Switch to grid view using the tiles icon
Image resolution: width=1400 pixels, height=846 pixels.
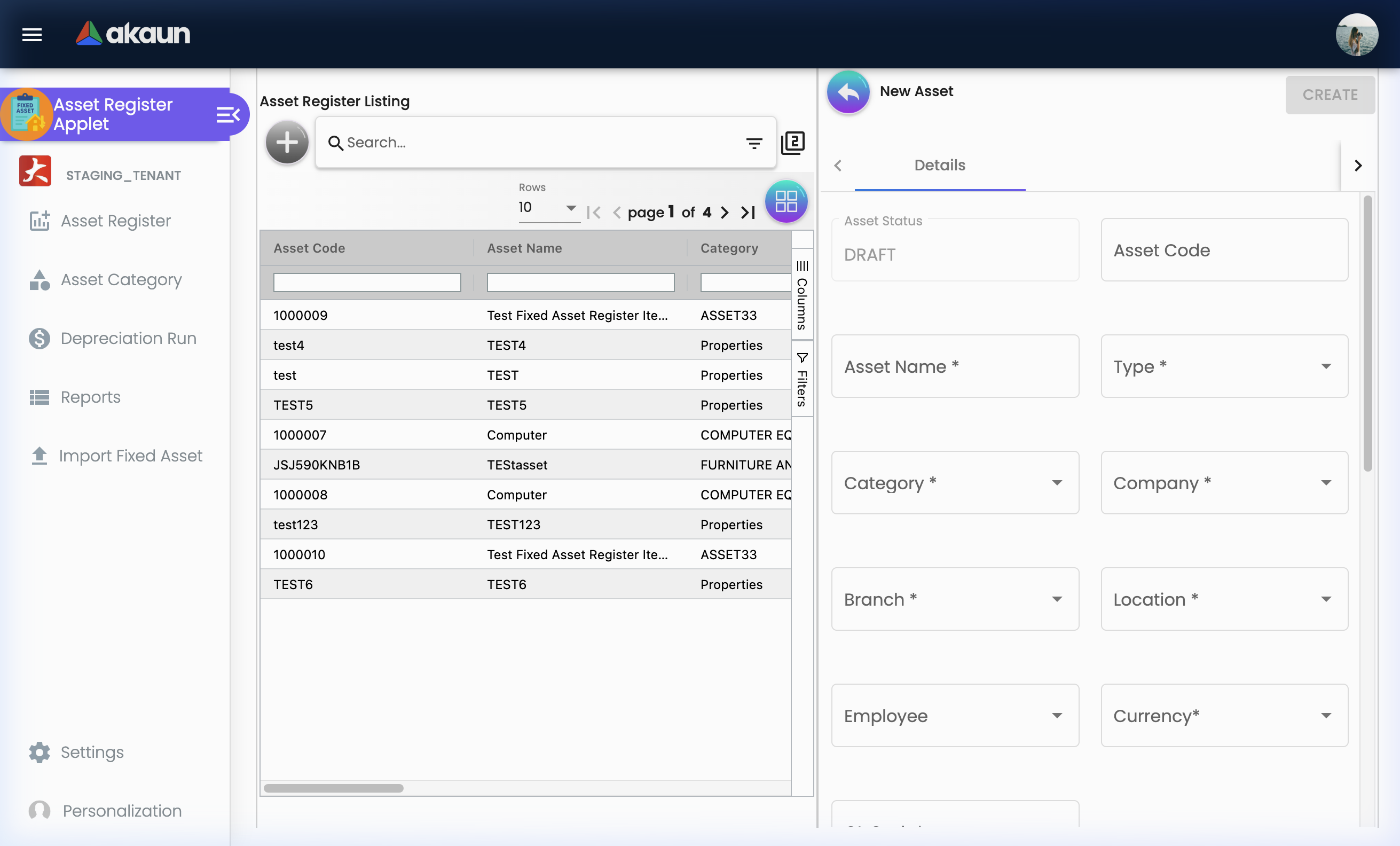(786, 201)
